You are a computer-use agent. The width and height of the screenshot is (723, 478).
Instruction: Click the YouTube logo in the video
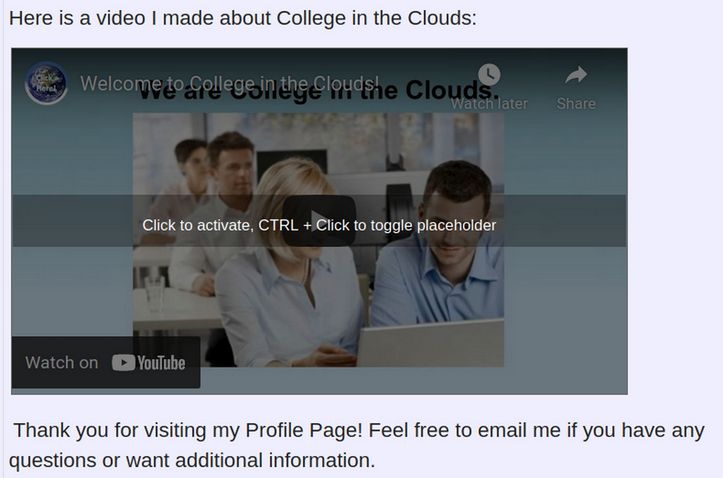pyautogui.click(x=149, y=363)
